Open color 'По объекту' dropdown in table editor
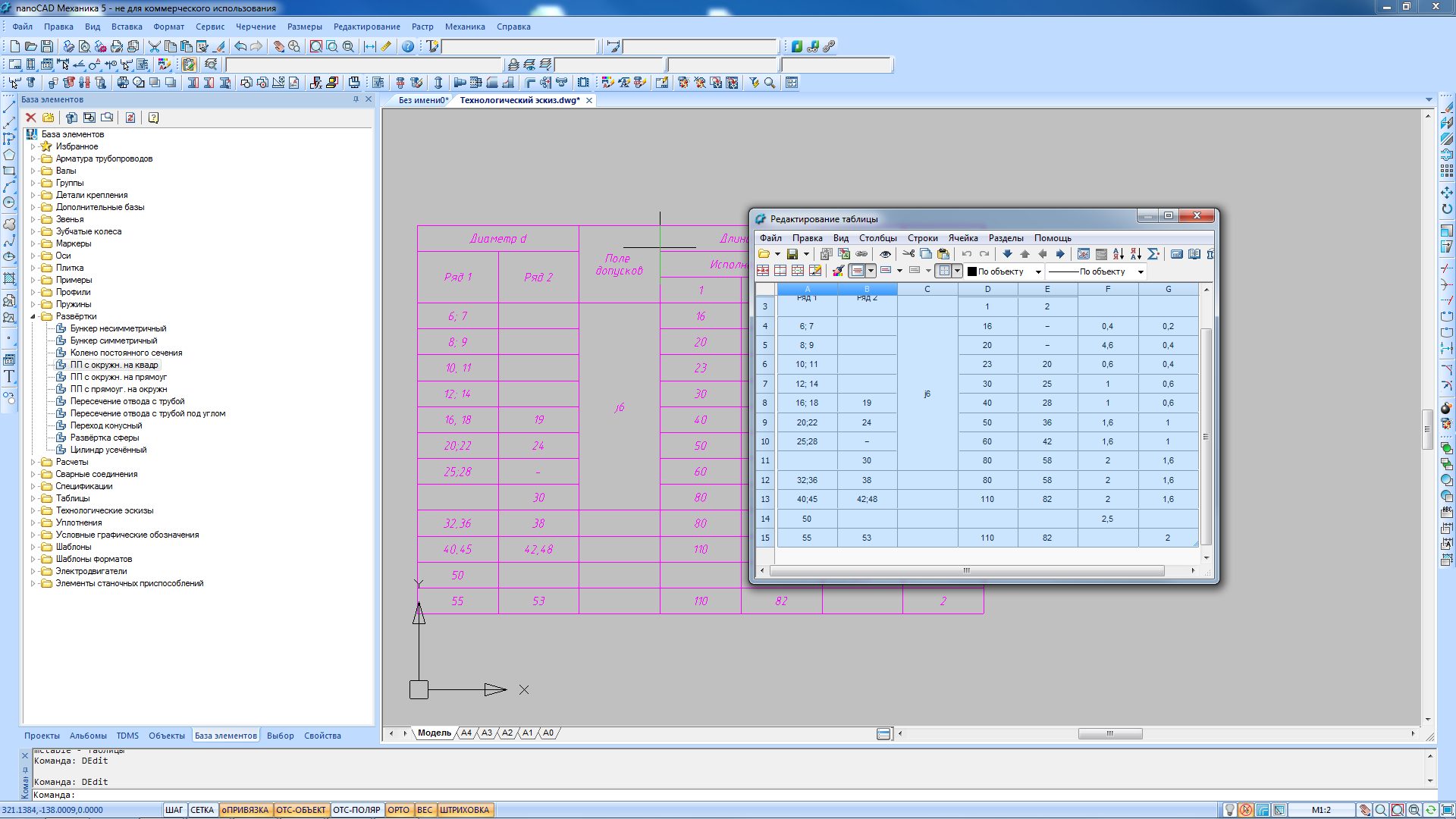Image resolution: width=1456 pixels, height=819 pixels. 1038,271
